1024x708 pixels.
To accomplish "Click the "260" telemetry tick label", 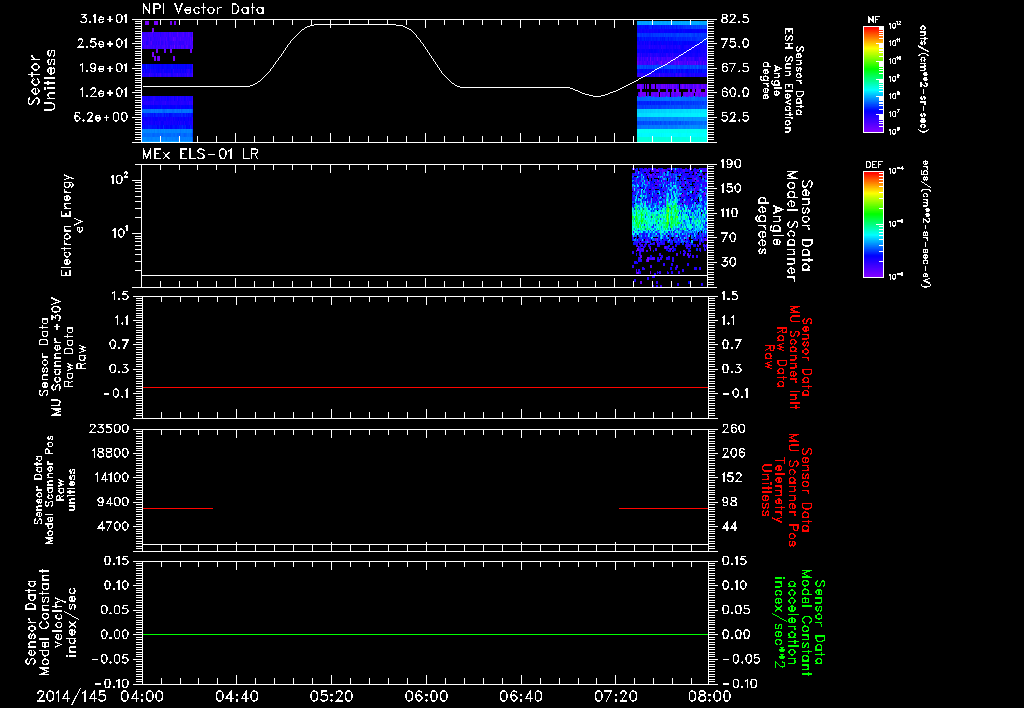I will pyautogui.click(x=732, y=429).
